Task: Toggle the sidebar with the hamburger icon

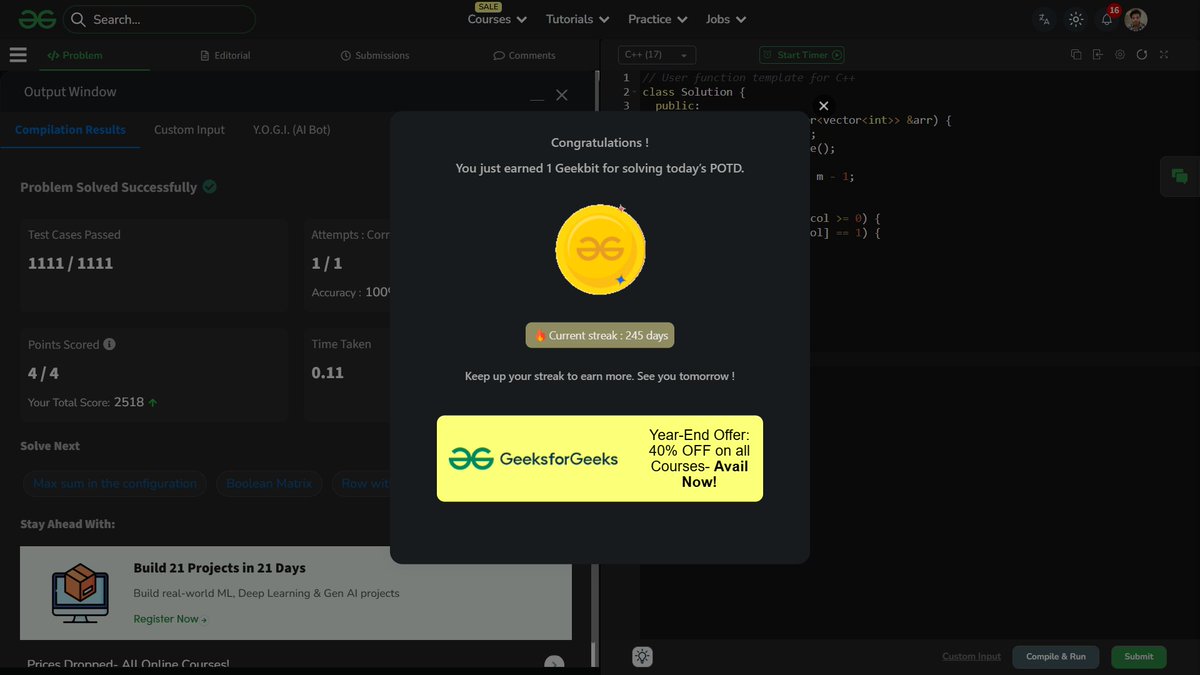Action: click(18, 55)
